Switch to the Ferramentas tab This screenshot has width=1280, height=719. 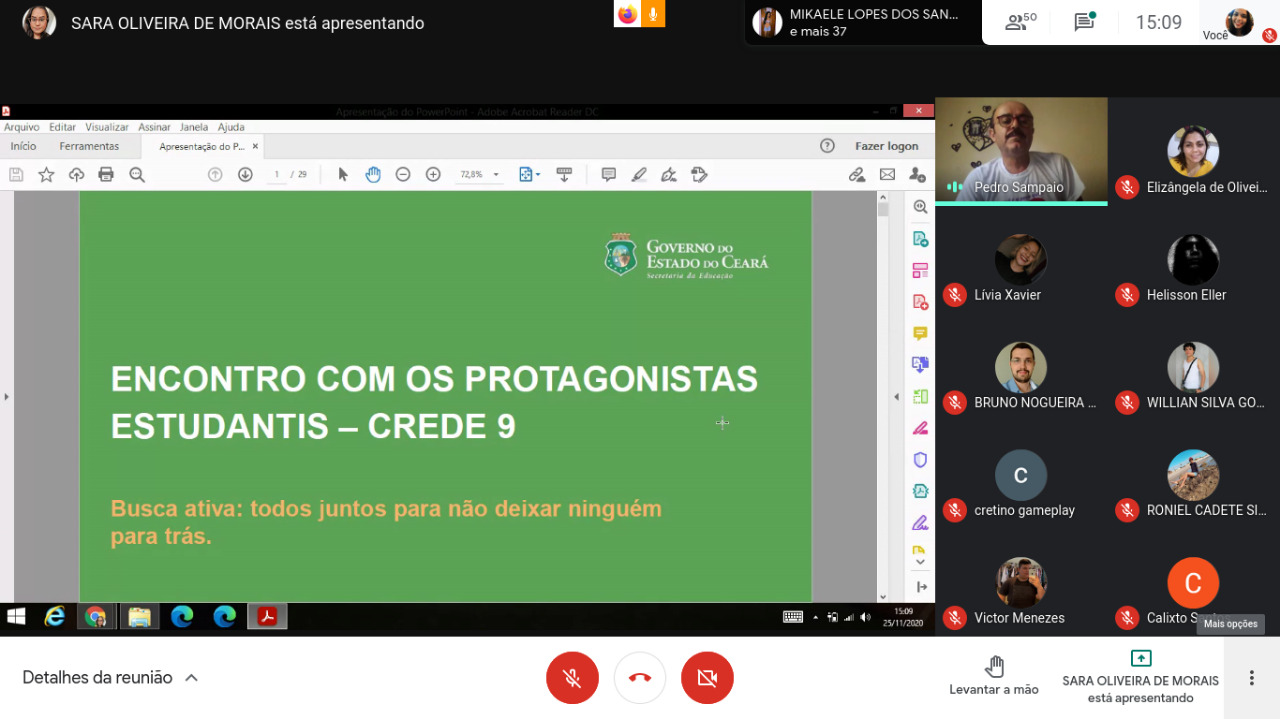coord(89,146)
